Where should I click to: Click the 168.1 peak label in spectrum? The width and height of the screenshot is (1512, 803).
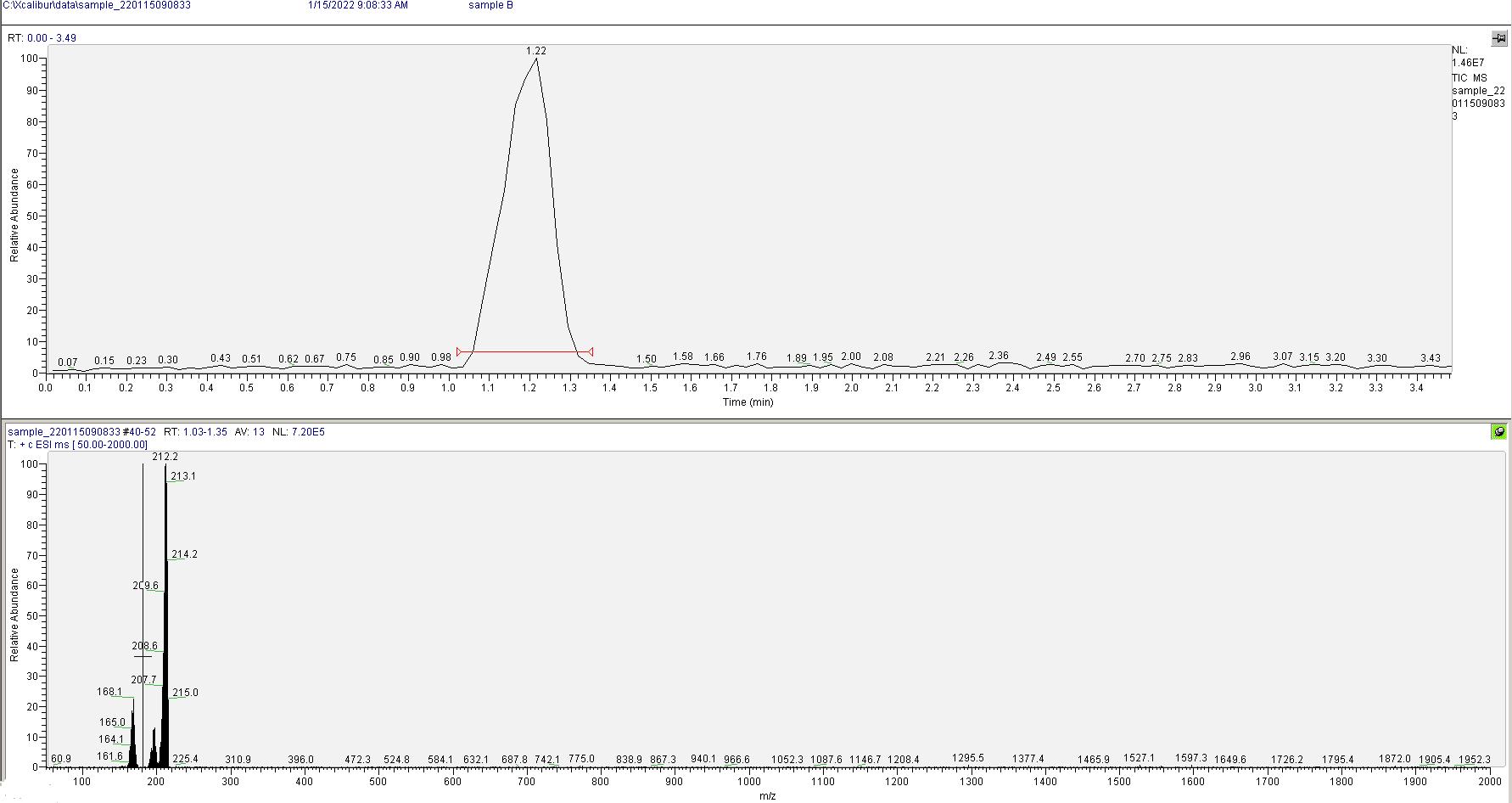tap(109, 692)
